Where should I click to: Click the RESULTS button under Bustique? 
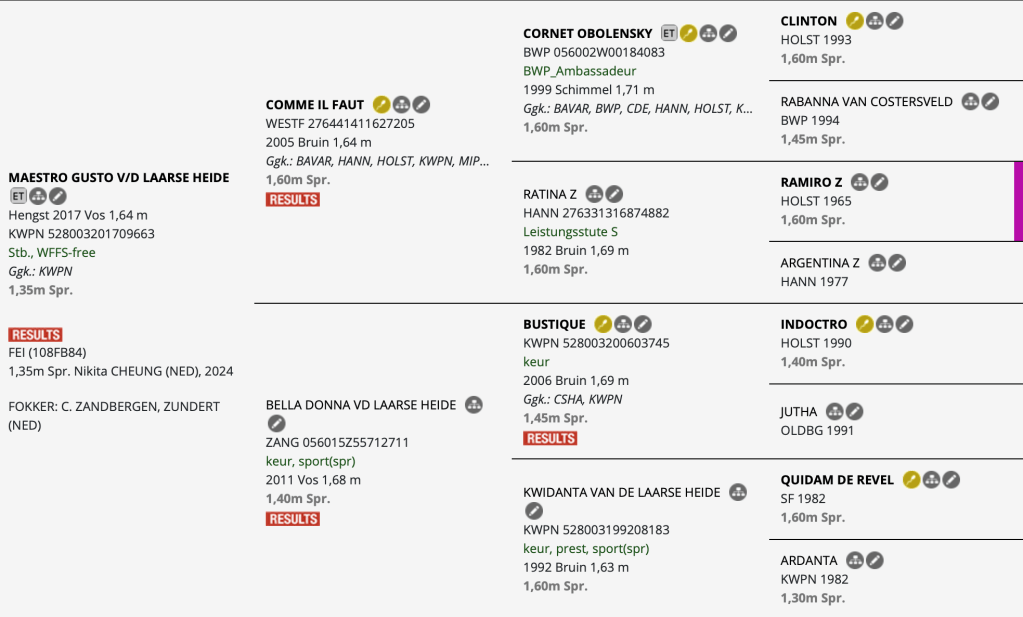(x=550, y=438)
